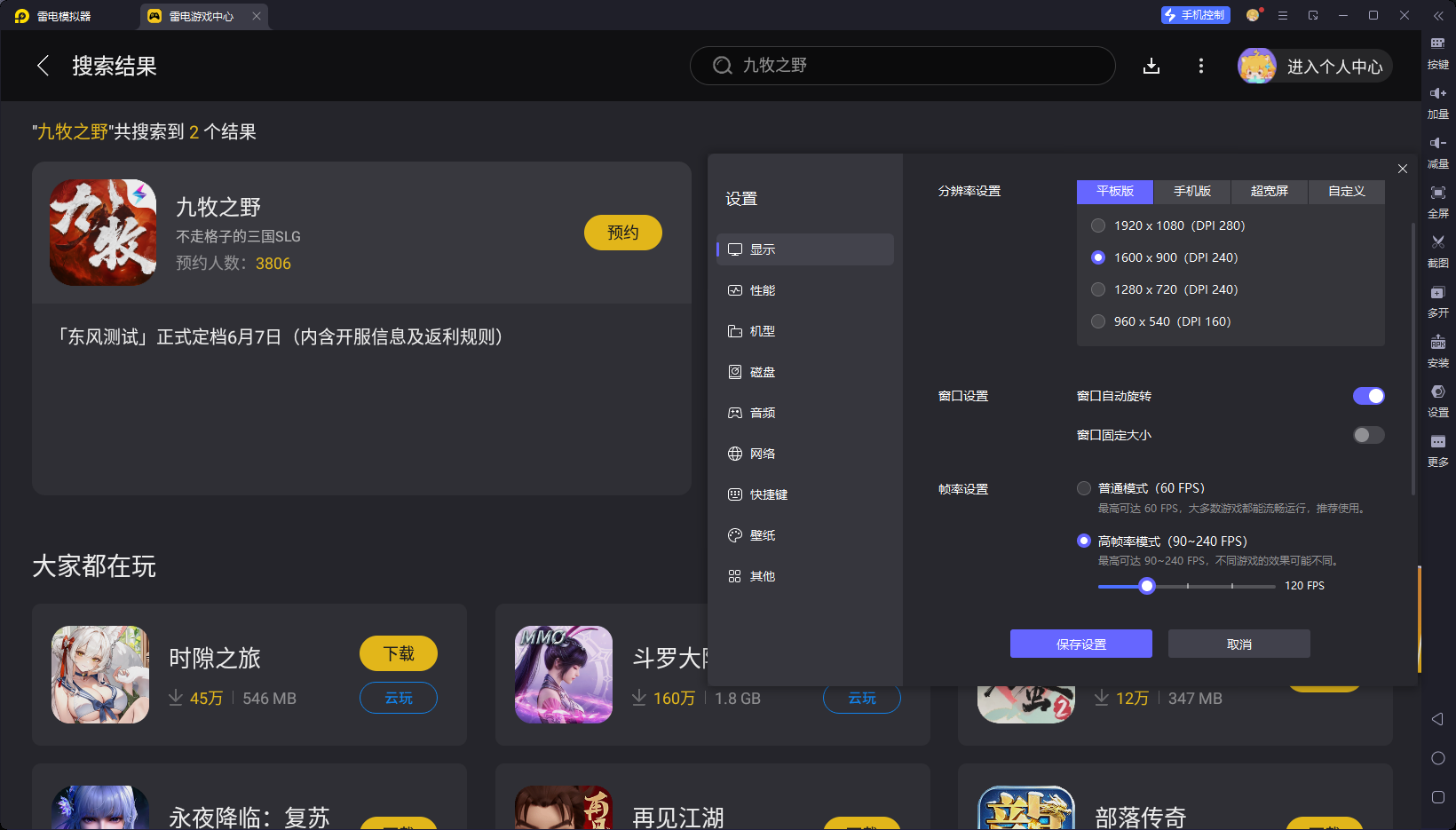Click the Android home circle button
This screenshot has height=830, width=1456.
[1438, 758]
